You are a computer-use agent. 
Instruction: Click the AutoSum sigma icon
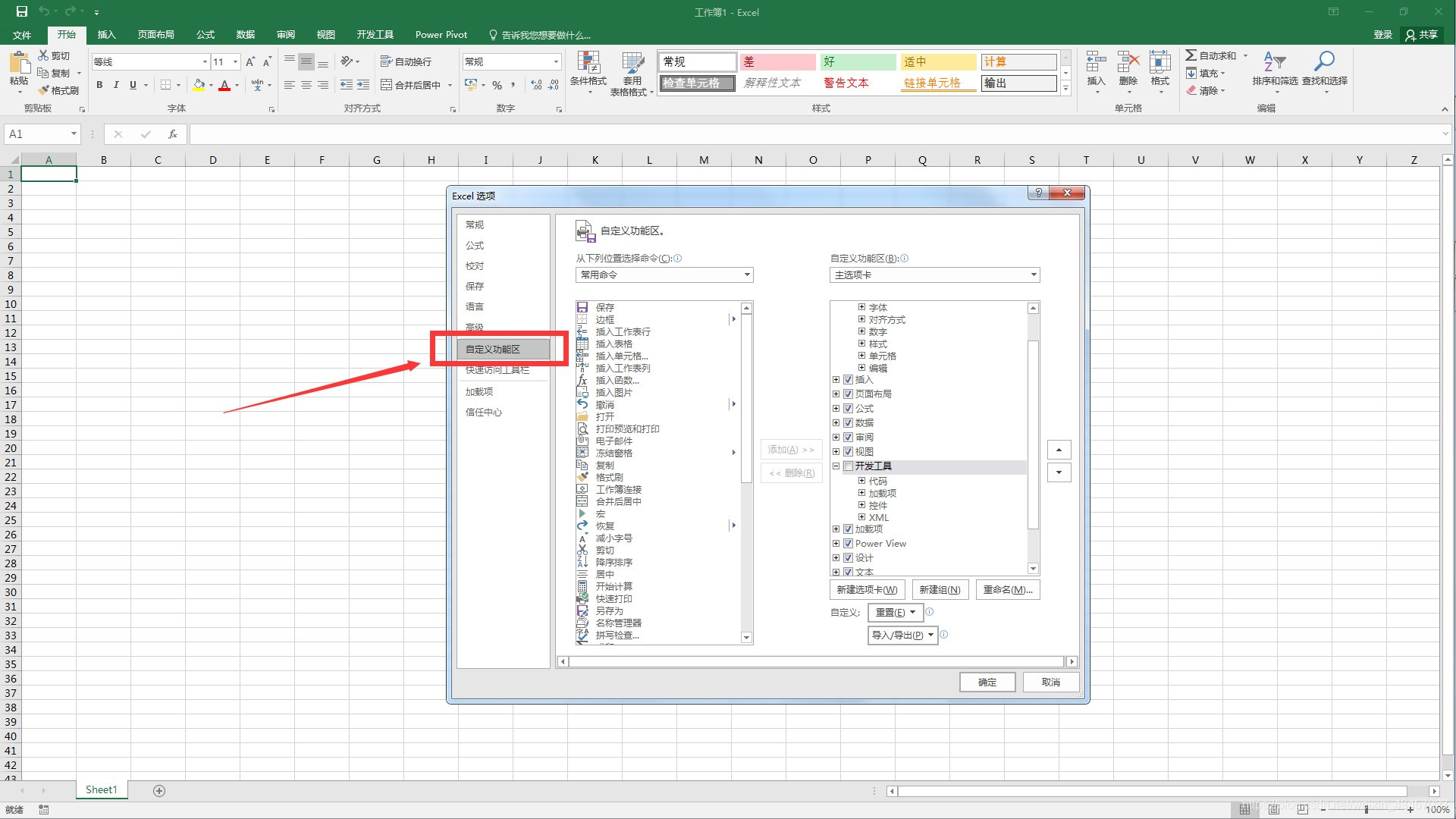tap(1191, 55)
